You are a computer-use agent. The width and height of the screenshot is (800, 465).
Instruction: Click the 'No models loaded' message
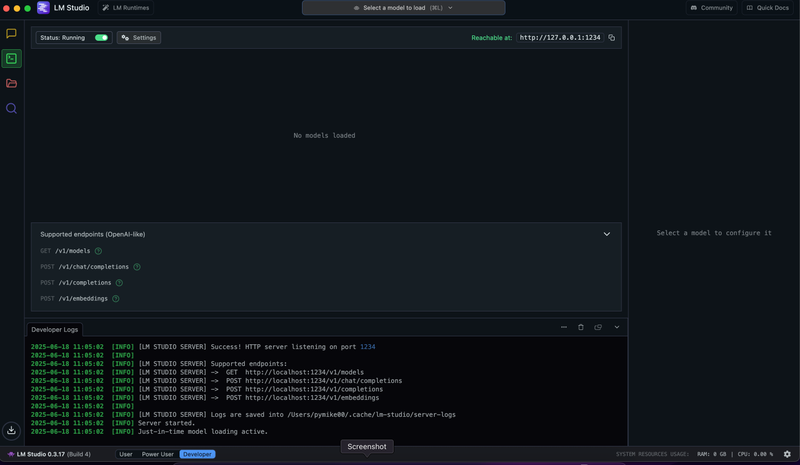[x=324, y=136]
